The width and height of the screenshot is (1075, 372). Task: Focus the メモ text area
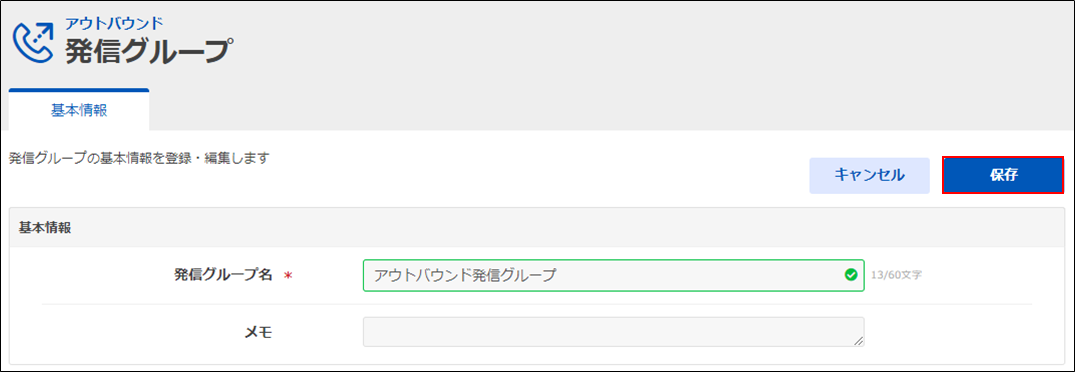(x=613, y=332)
